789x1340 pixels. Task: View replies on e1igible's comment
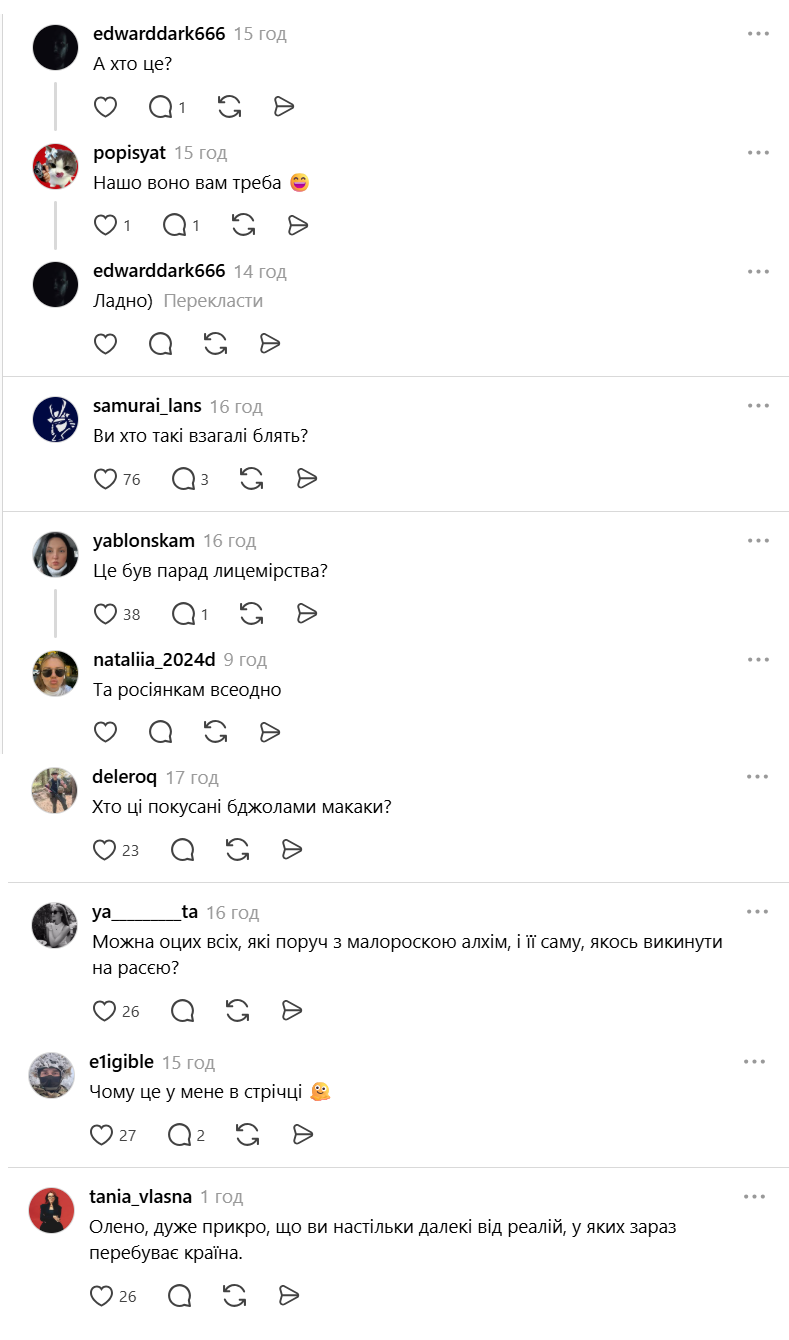180,1134
